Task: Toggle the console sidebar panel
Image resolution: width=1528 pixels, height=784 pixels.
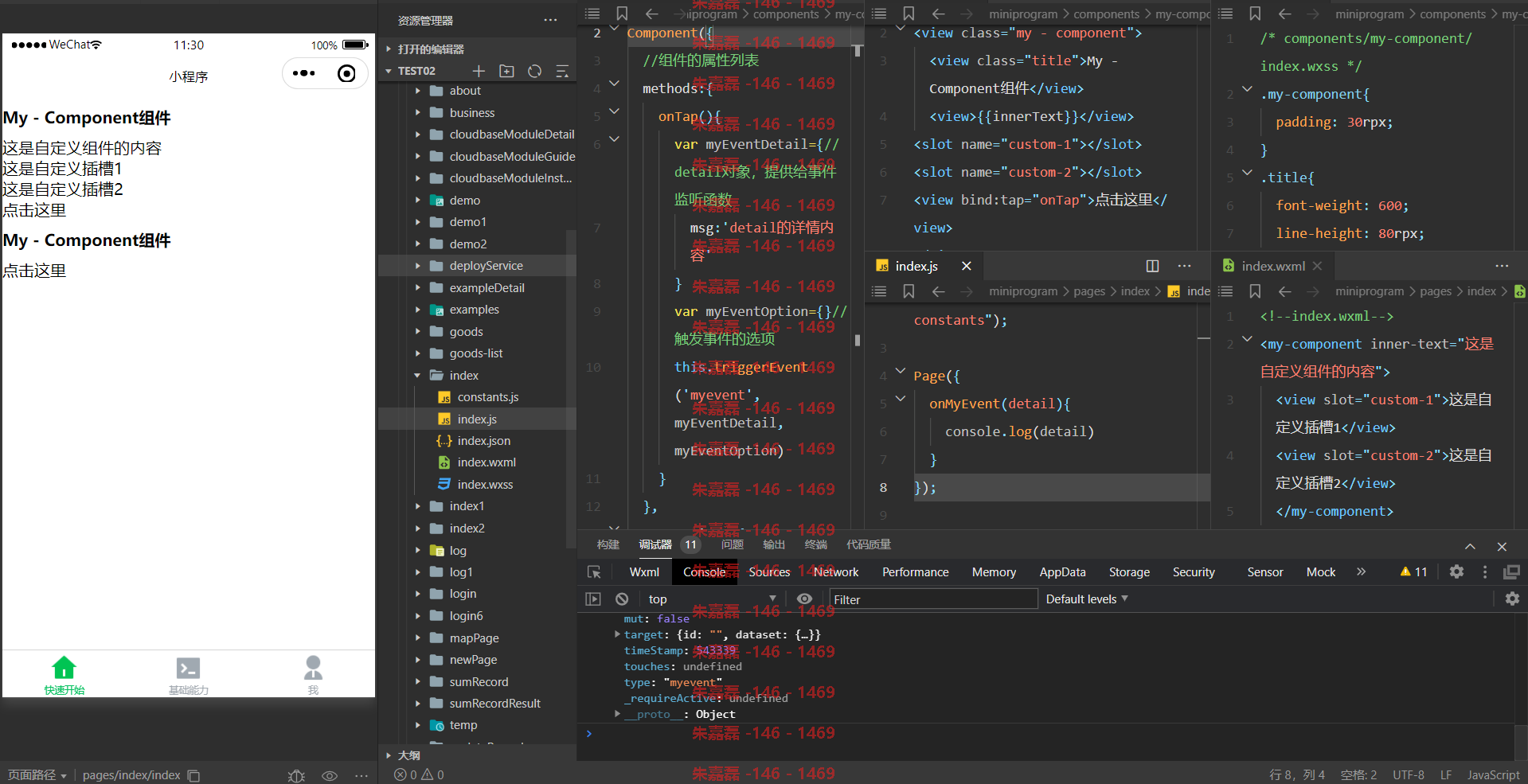Action: pos(593,599)
